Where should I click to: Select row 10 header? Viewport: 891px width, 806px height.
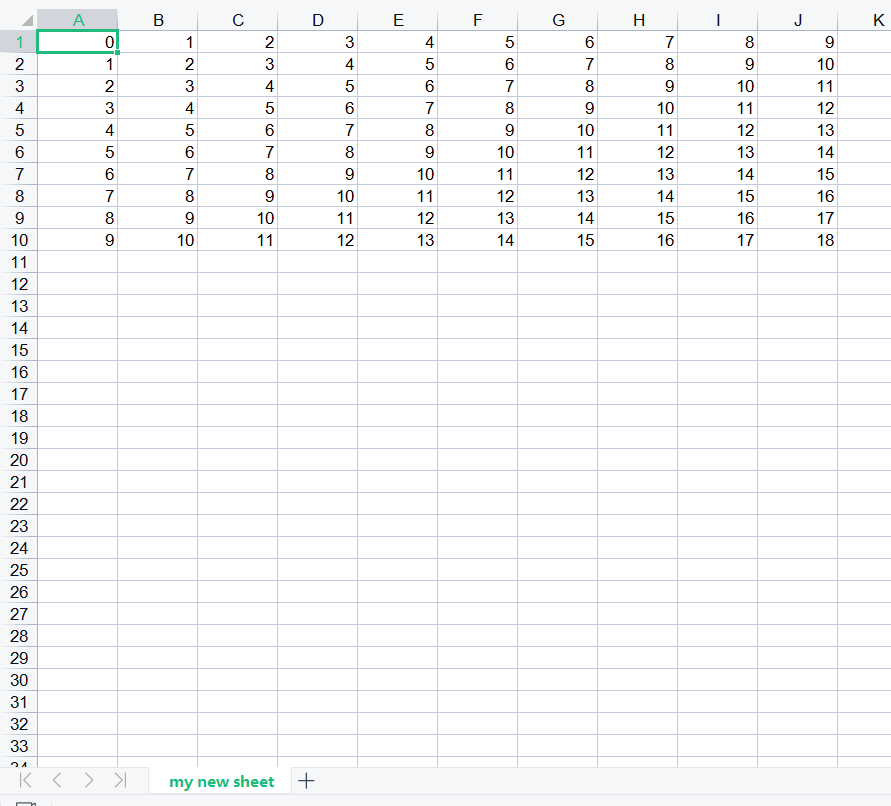click(19, 240)
